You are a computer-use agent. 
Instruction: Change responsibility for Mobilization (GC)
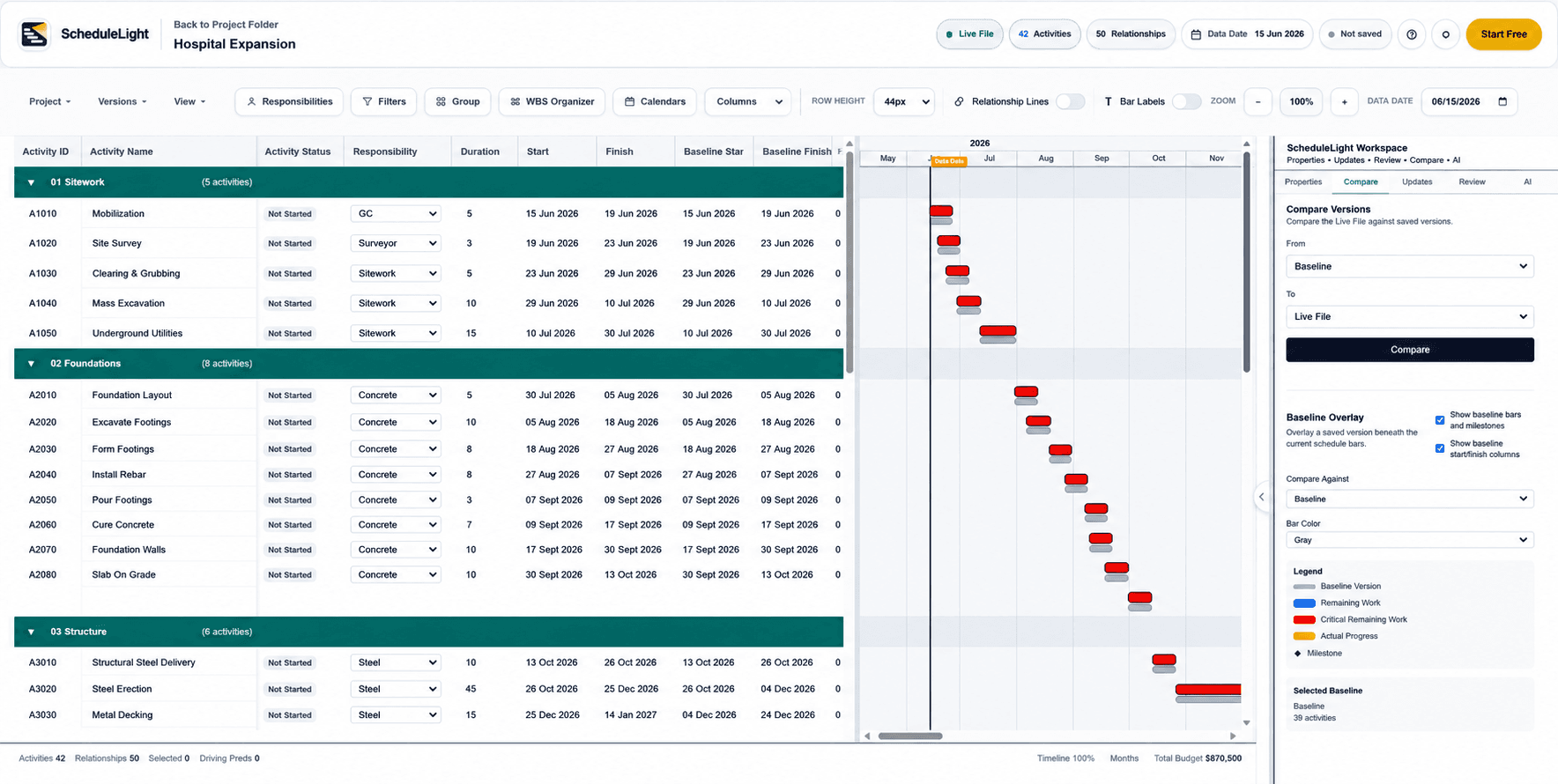coord(396,214)
